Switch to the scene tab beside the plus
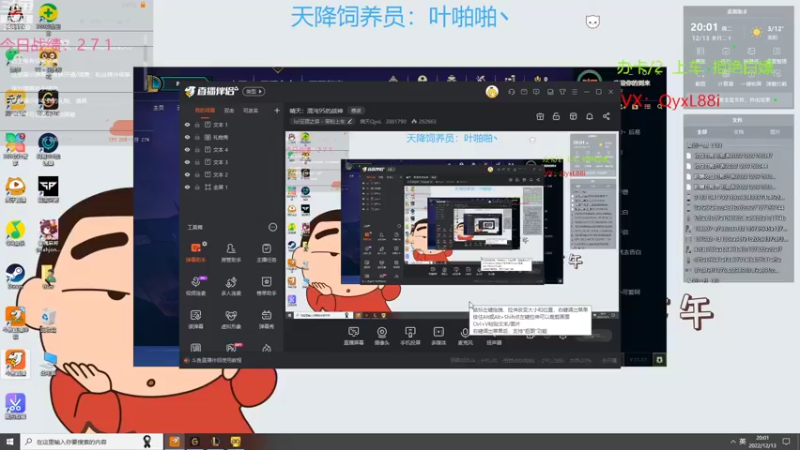Image resolution: width=800 pixels, height=450 pixels. (x=251, y=110)
